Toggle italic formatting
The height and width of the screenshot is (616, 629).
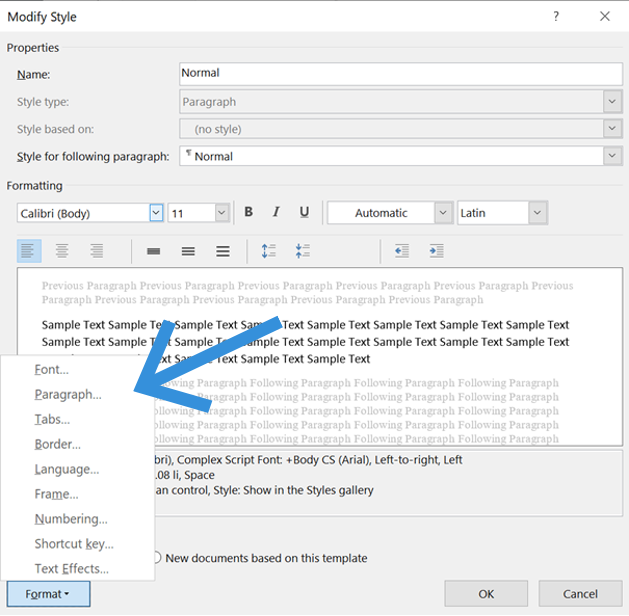click(x=276, y=213)
